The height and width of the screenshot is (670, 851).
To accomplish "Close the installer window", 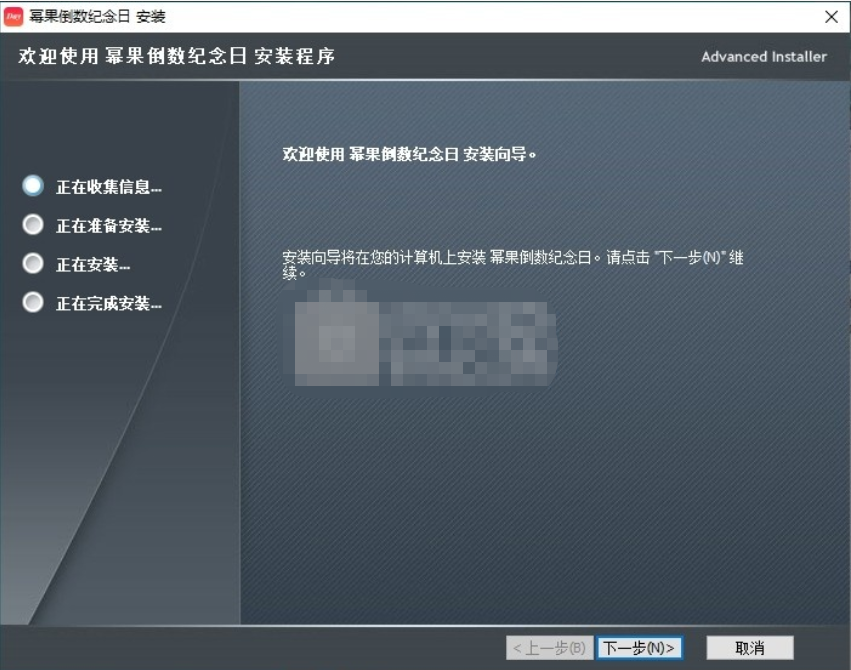I will click(831, 17).
